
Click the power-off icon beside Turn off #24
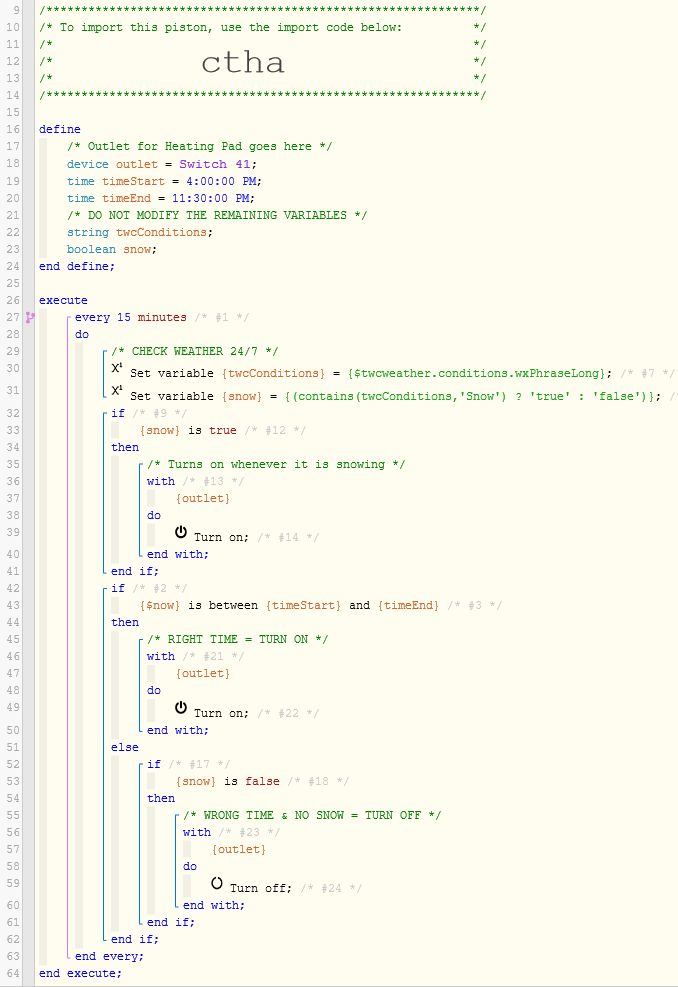217,885
